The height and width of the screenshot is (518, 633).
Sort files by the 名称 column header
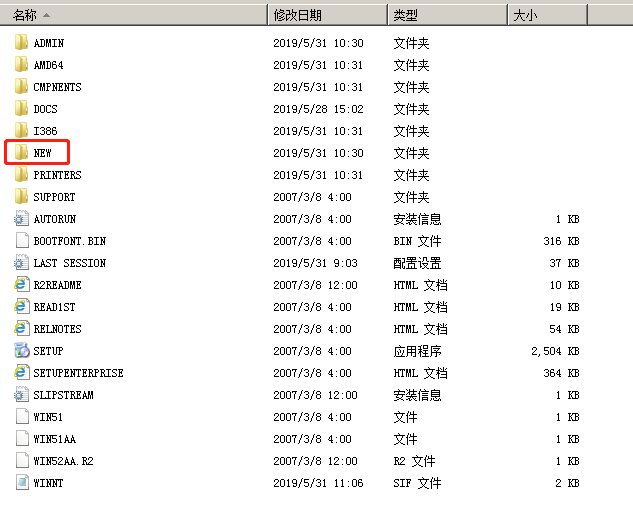tap(25, 15)
